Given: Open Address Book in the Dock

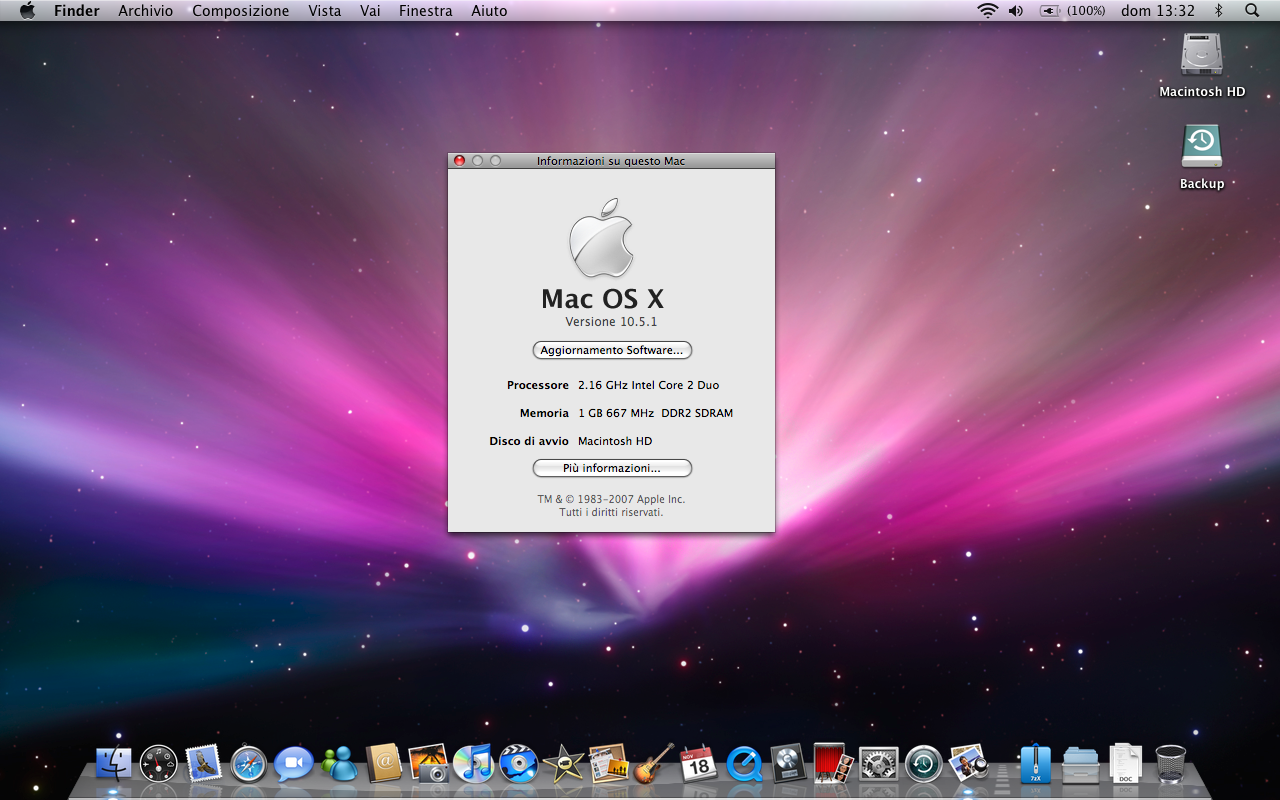Looking at the screenshot, I should 384,764.
